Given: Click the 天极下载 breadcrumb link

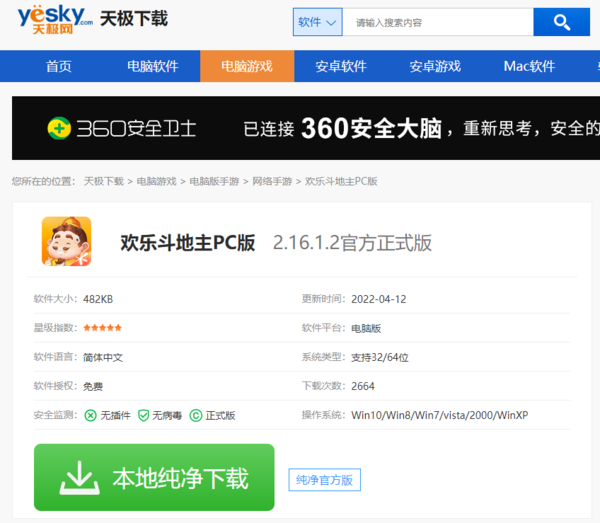Looking at the screenshot, I should pos(103,181).
